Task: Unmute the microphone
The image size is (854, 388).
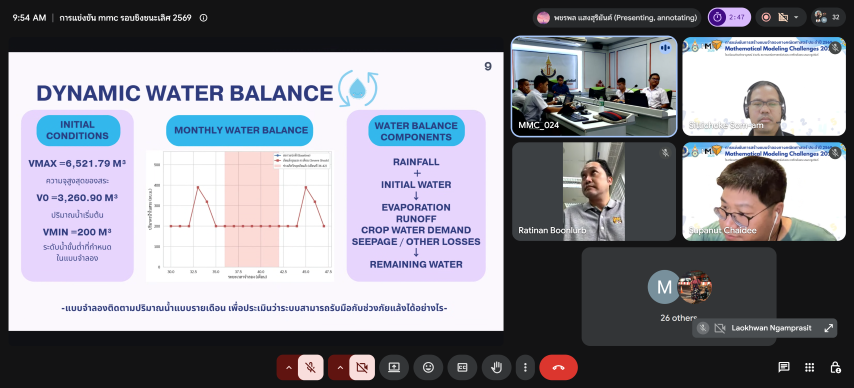Action: coord(310,367)
